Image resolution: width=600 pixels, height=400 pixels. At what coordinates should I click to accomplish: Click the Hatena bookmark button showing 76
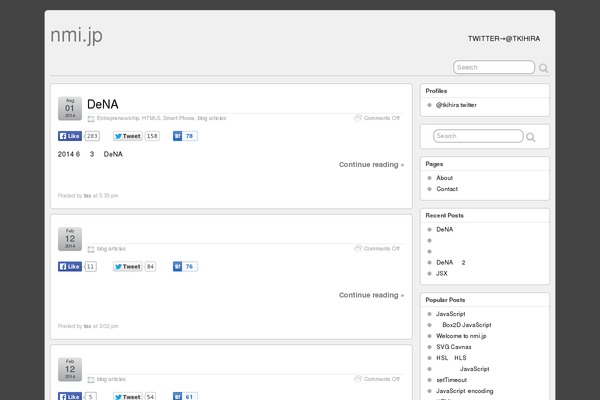tap(185, 266)
